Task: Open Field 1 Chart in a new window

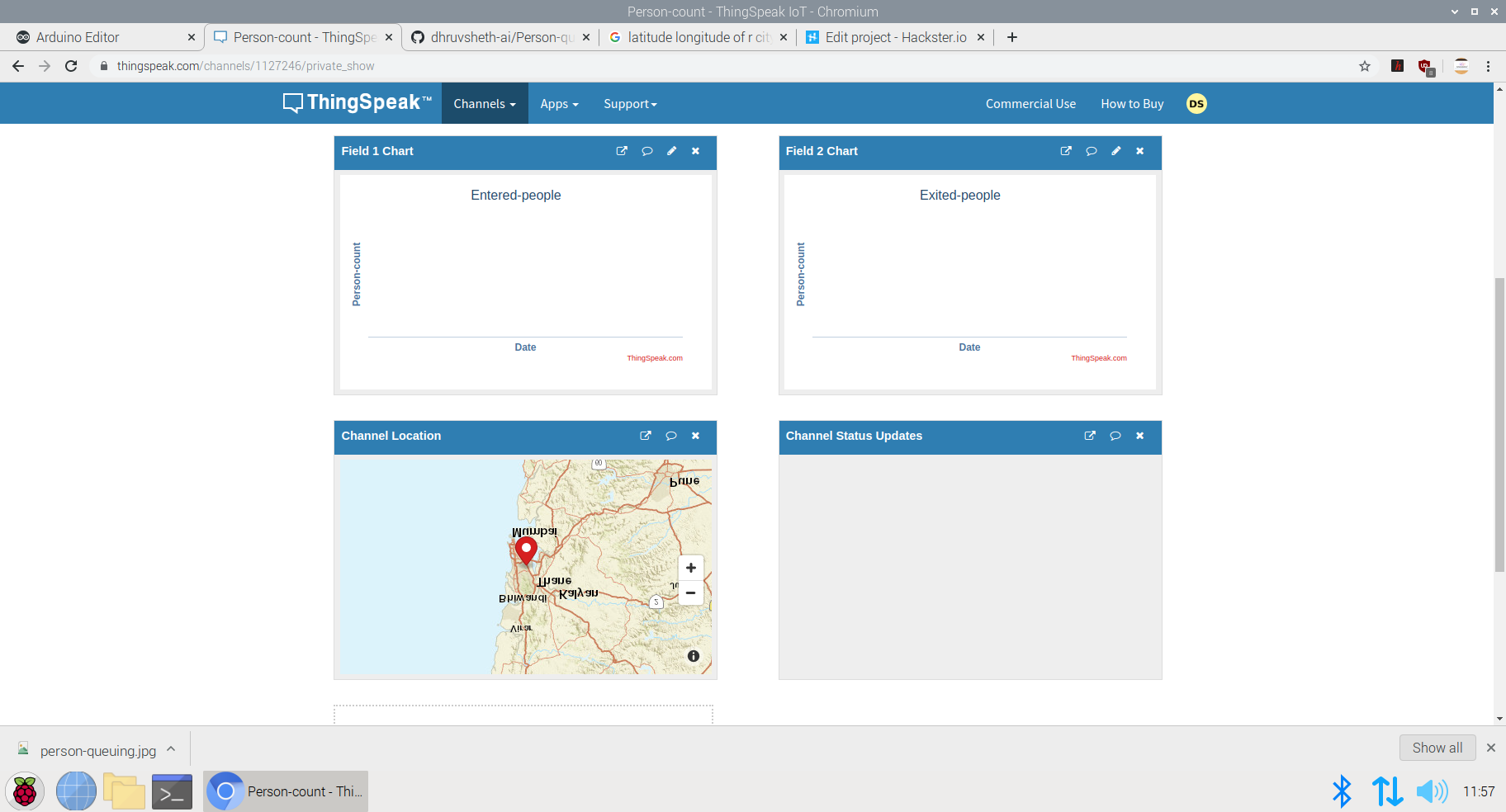Action: 621,151
